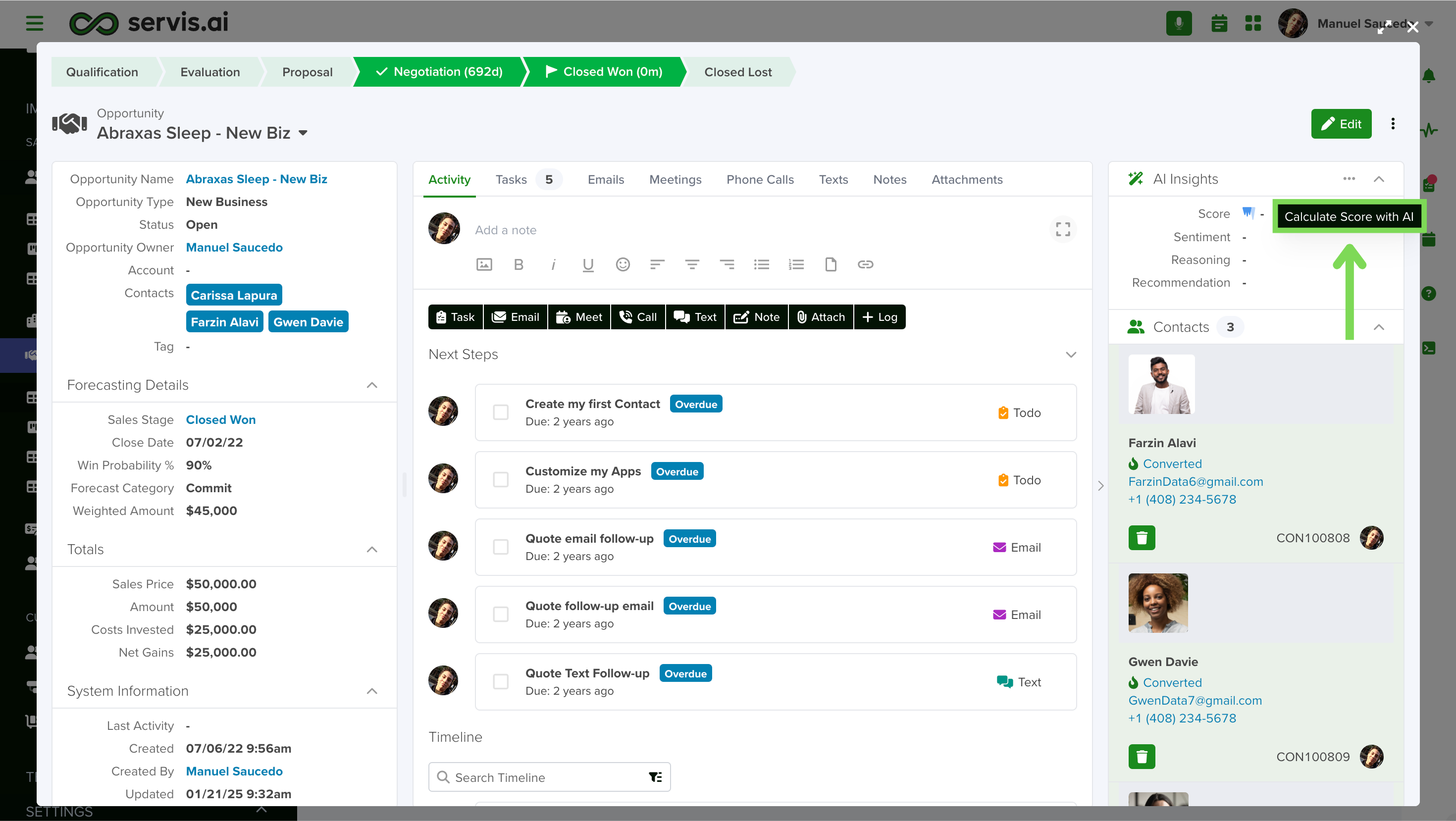
Task: Open Manuel Saucedo opportunity owner link
Action: point(234,247)
